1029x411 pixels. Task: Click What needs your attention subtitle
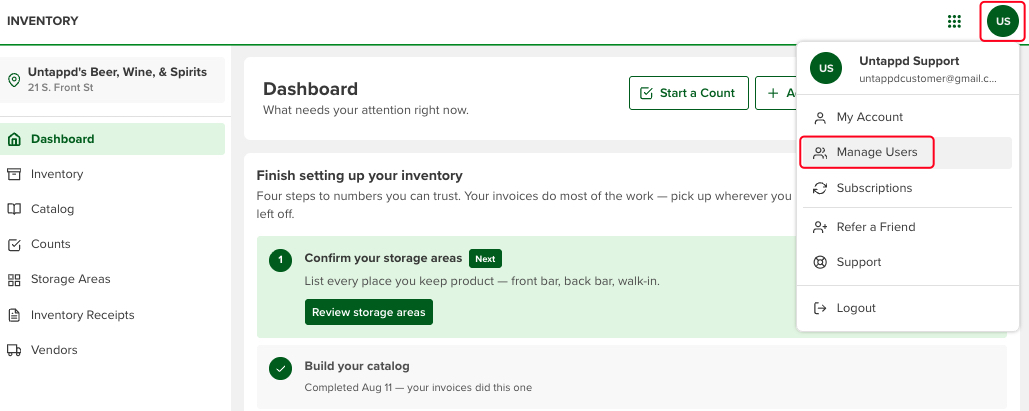[x=366, y=110]
